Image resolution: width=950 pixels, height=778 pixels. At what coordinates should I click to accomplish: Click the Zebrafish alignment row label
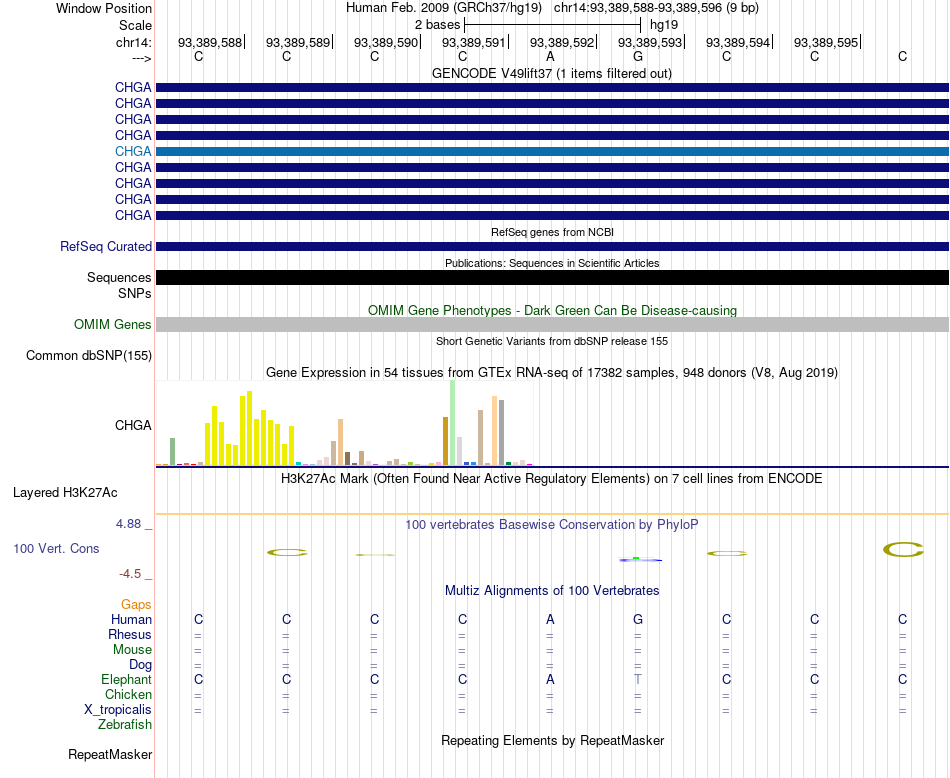point(125,725)
